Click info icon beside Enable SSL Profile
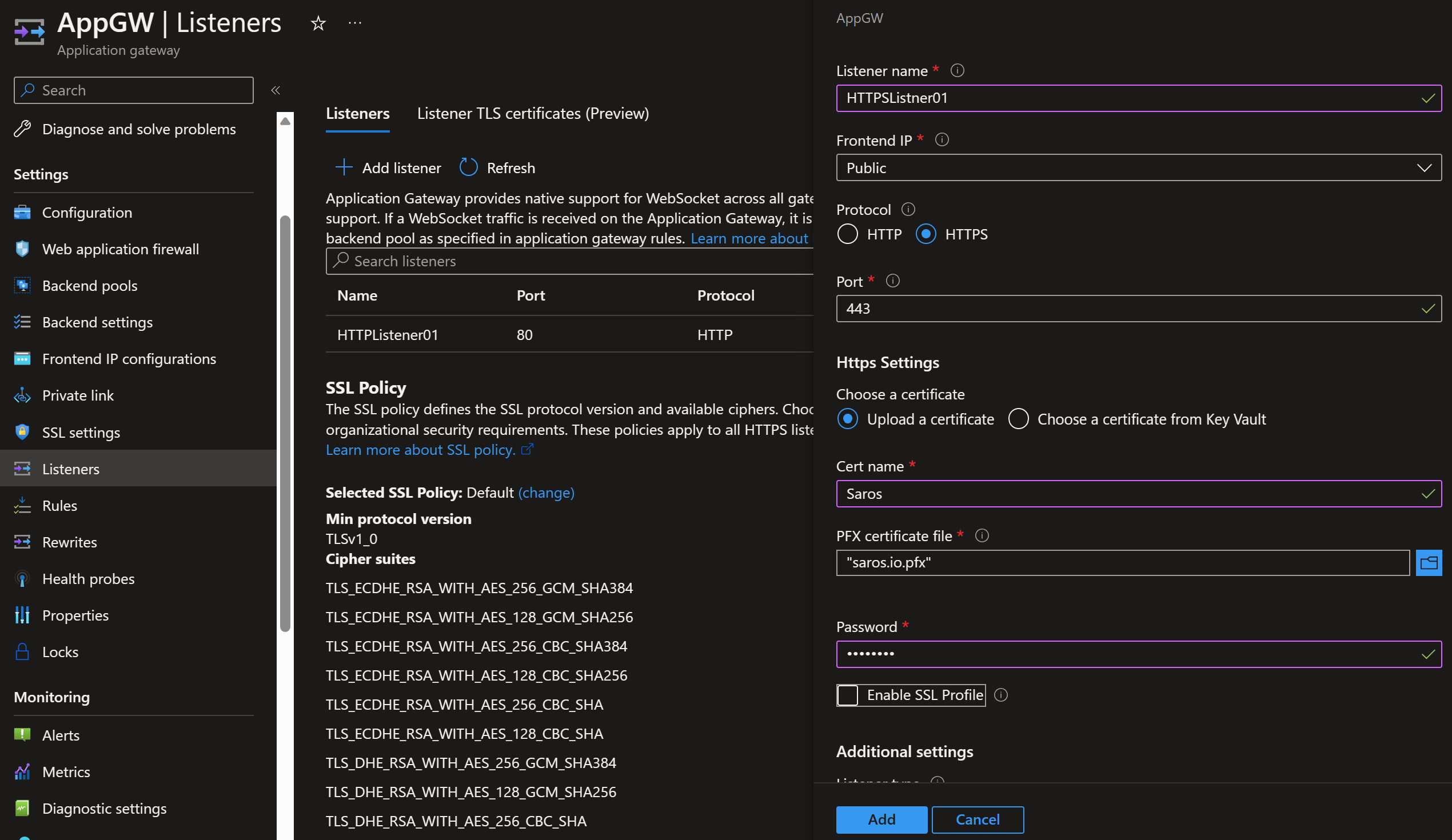The width and height of the screenshot is (1452, 840). pyautogui.click(x=1001, y=695)
